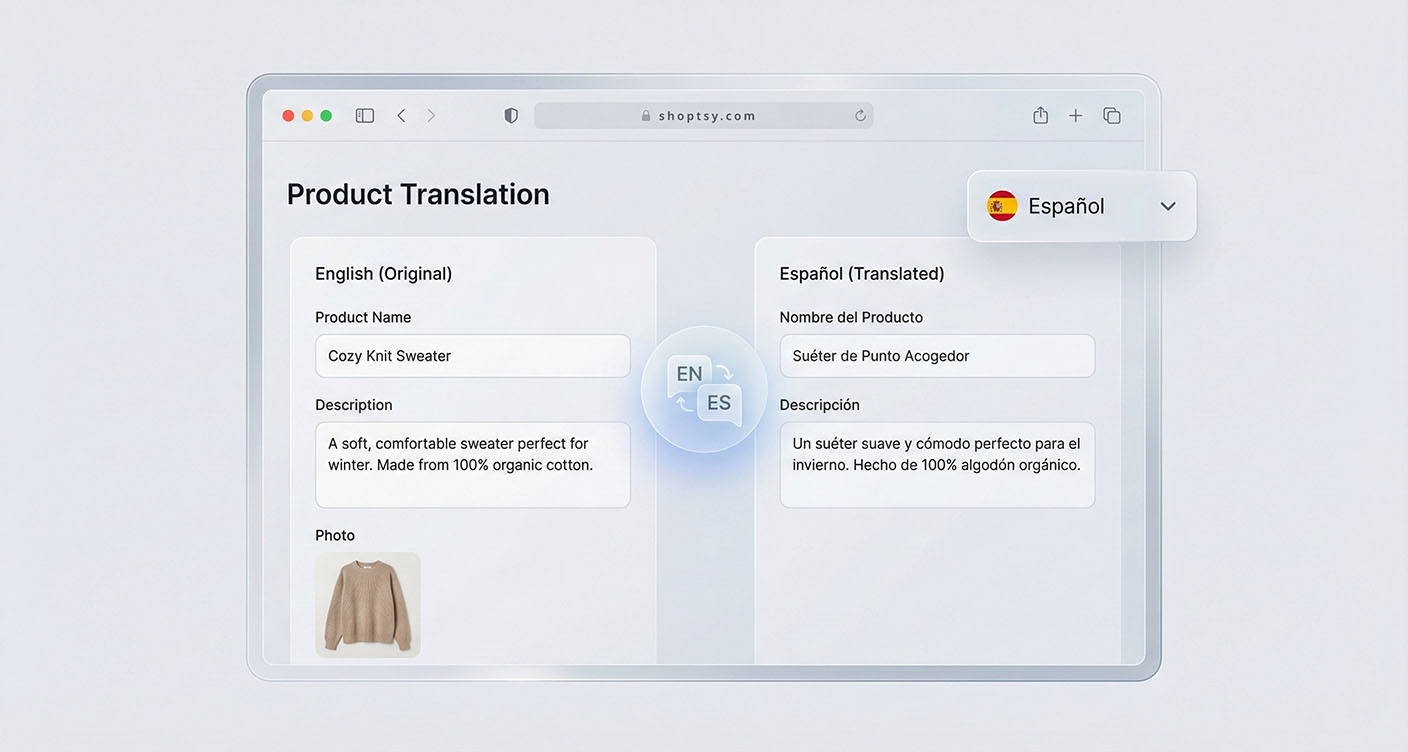Screen dimensions: 1408x752
Task: Open the Share menu icon
Action: (x=1040, y=116)
